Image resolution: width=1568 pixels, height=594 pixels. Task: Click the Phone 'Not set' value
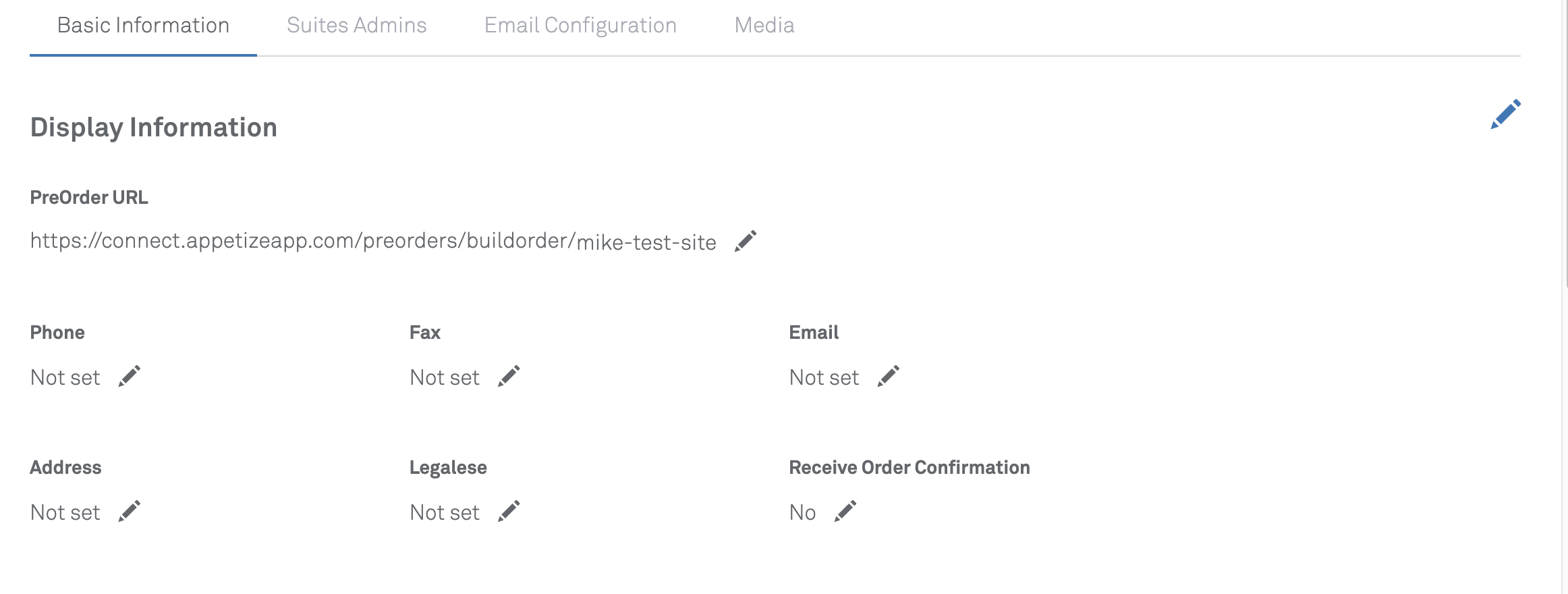[65, 377]
